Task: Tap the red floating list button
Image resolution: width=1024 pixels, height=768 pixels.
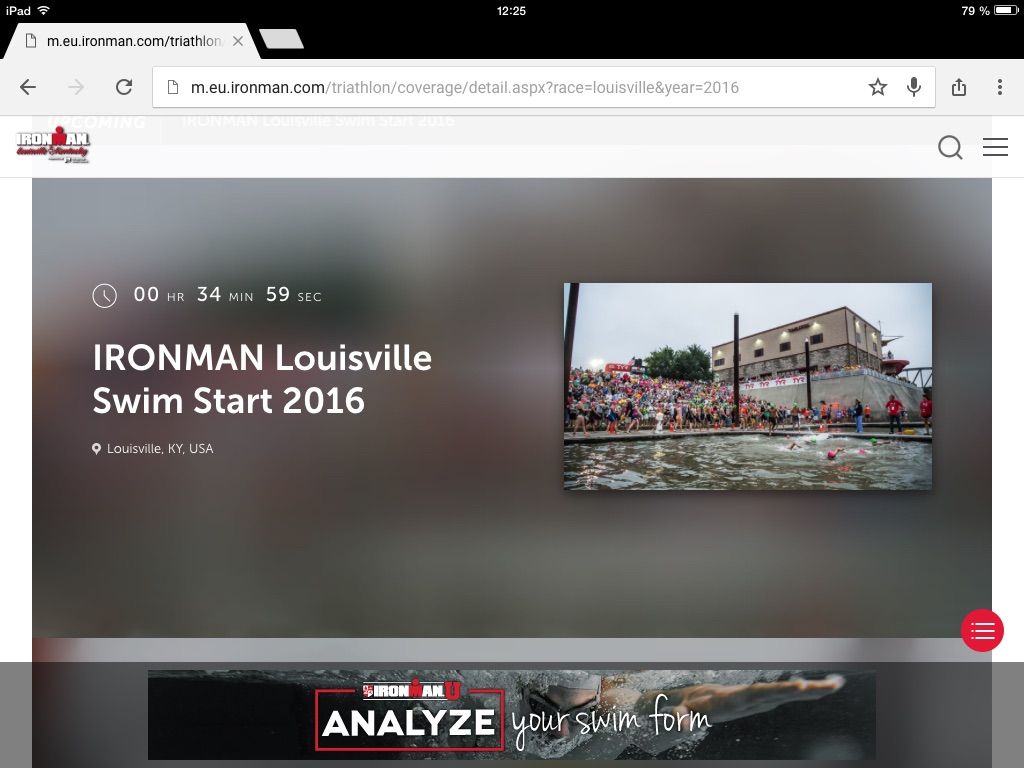Action: (x=982, y=630)
